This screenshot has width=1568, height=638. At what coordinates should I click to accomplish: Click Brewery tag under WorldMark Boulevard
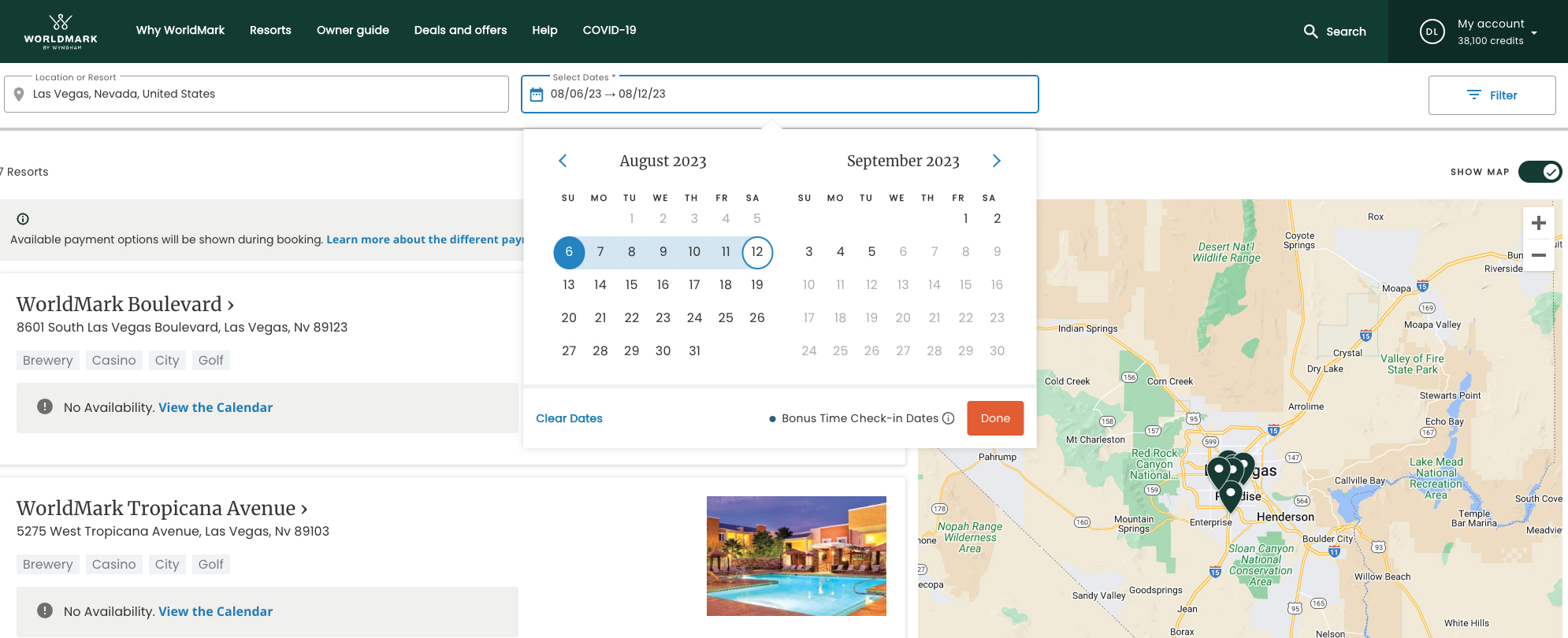pyautogui.click(x=48, y=360)
